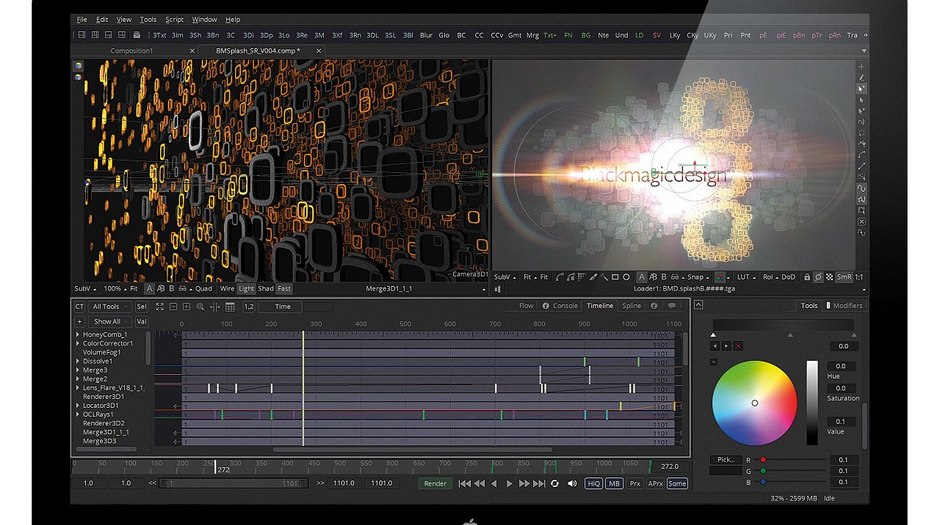This screenshot has height=525, width=940.
Task: Click the current frame field showing 272.0
Action: [x=670, y=466]
